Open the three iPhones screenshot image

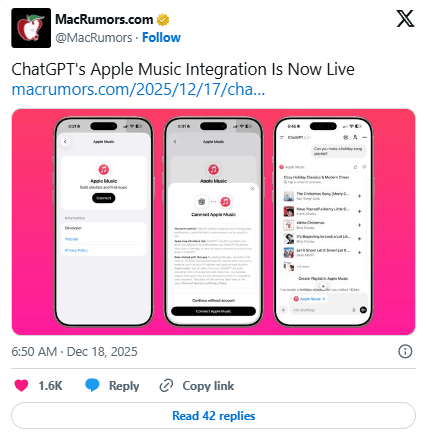pos(213,222)
